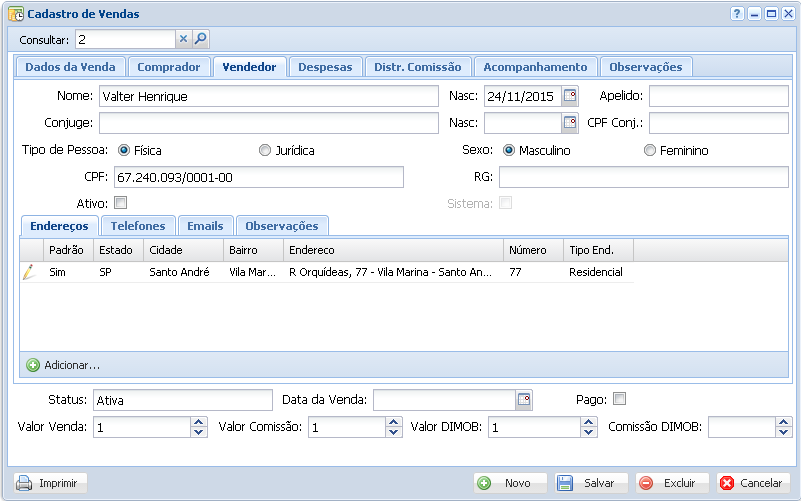Open Data da Venda calendar picker
Screen dimensions: 801x501
pyautogui.click(x=524, y=400)
